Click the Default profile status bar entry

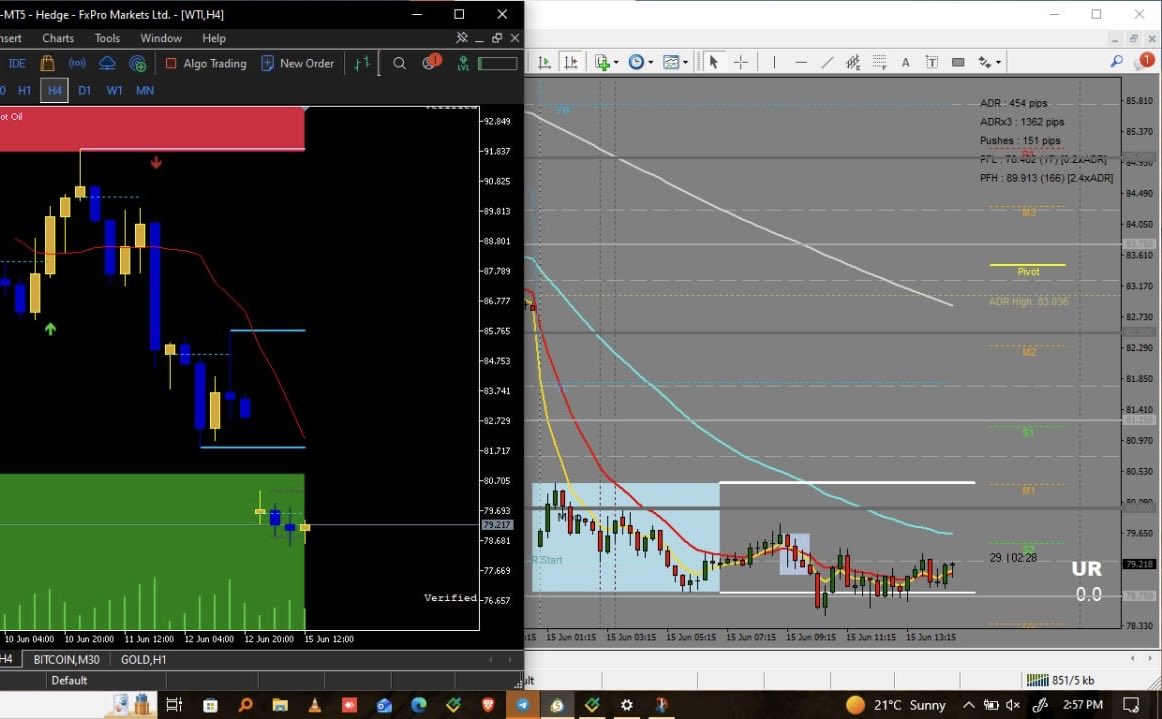coord(69,680)
